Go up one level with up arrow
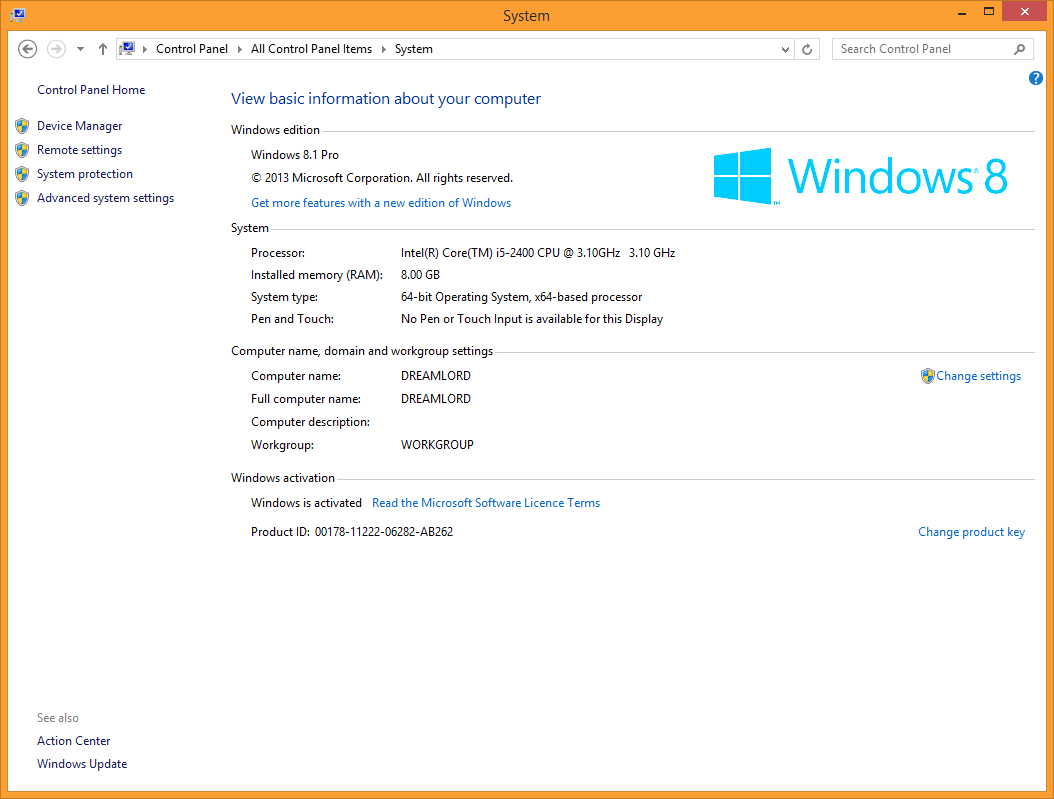The image size is (1054, 799). click(x=103, y=49)
